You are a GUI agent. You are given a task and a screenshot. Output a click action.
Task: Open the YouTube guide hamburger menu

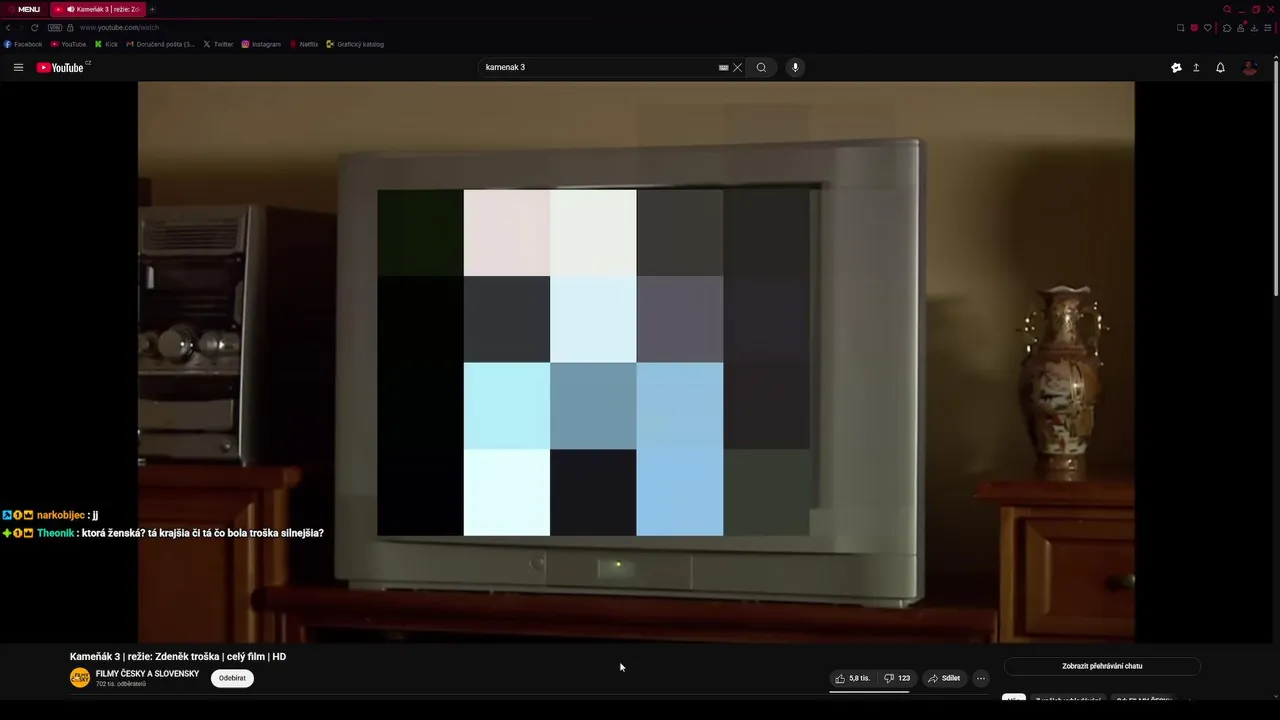click(18, 68)
